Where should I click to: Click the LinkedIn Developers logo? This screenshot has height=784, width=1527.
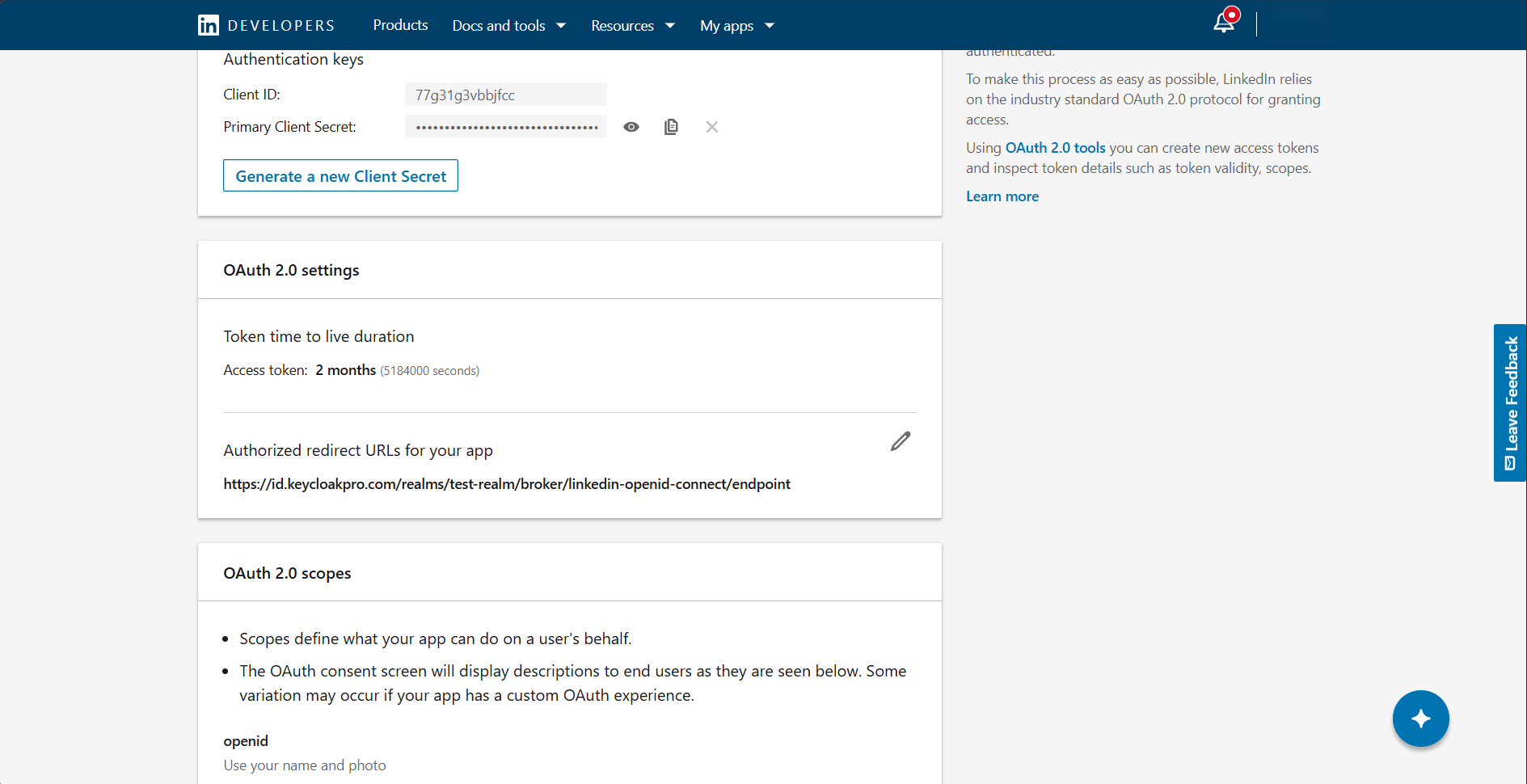(266, 25)
